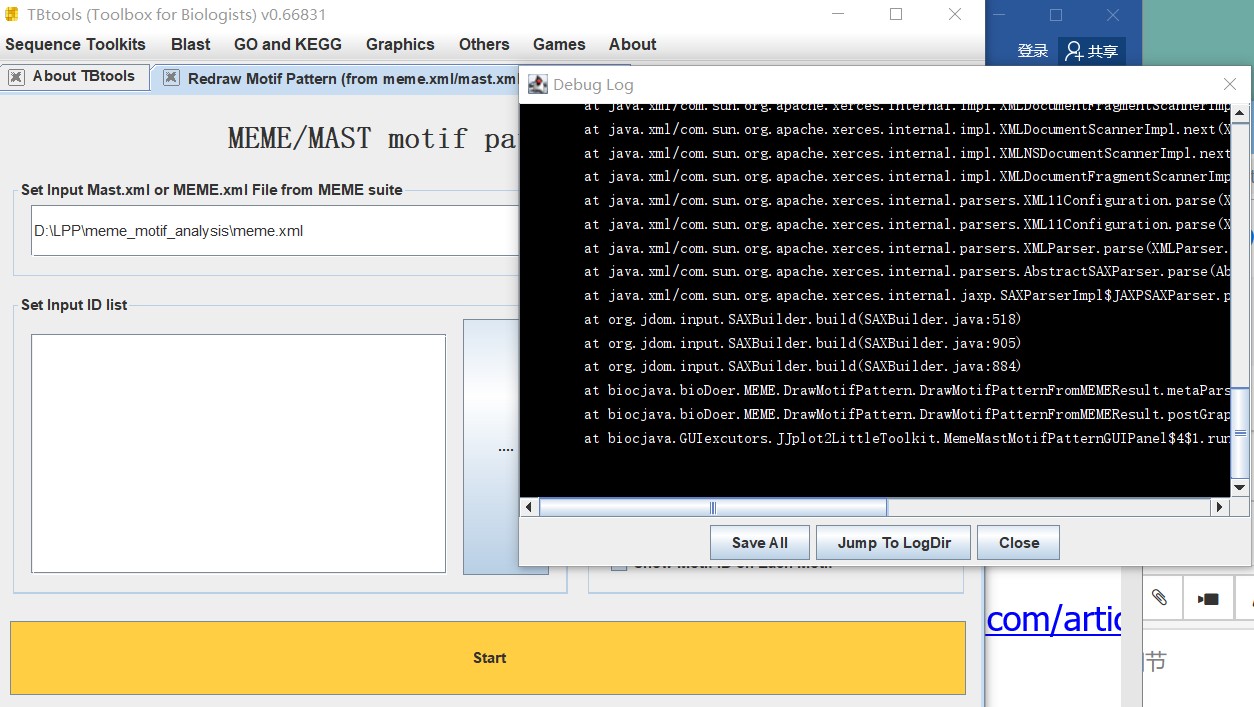
Task: Close the Debug Log dialog with X
Action: click(1230, 85)
